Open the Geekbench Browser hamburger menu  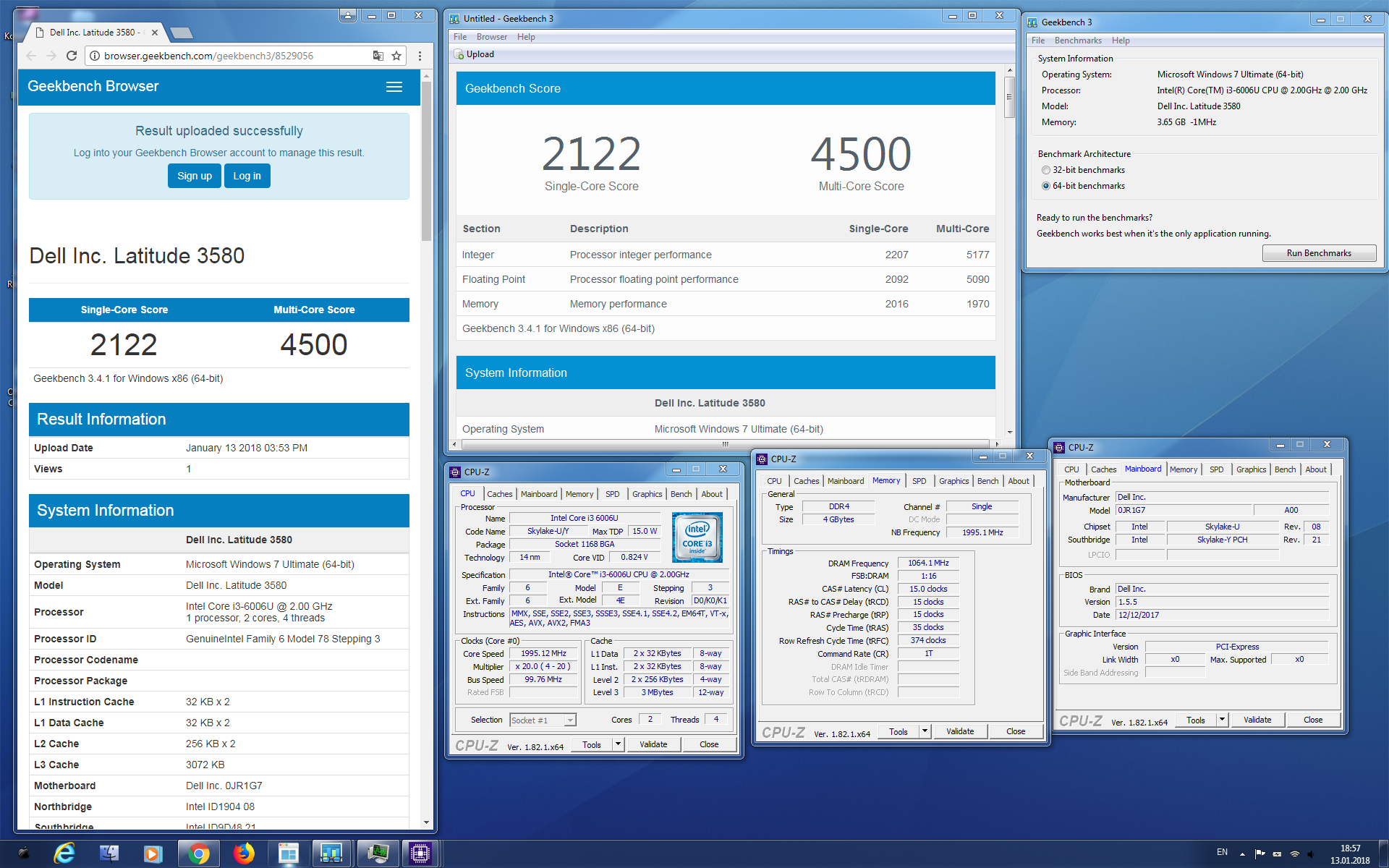pos(394,87)
